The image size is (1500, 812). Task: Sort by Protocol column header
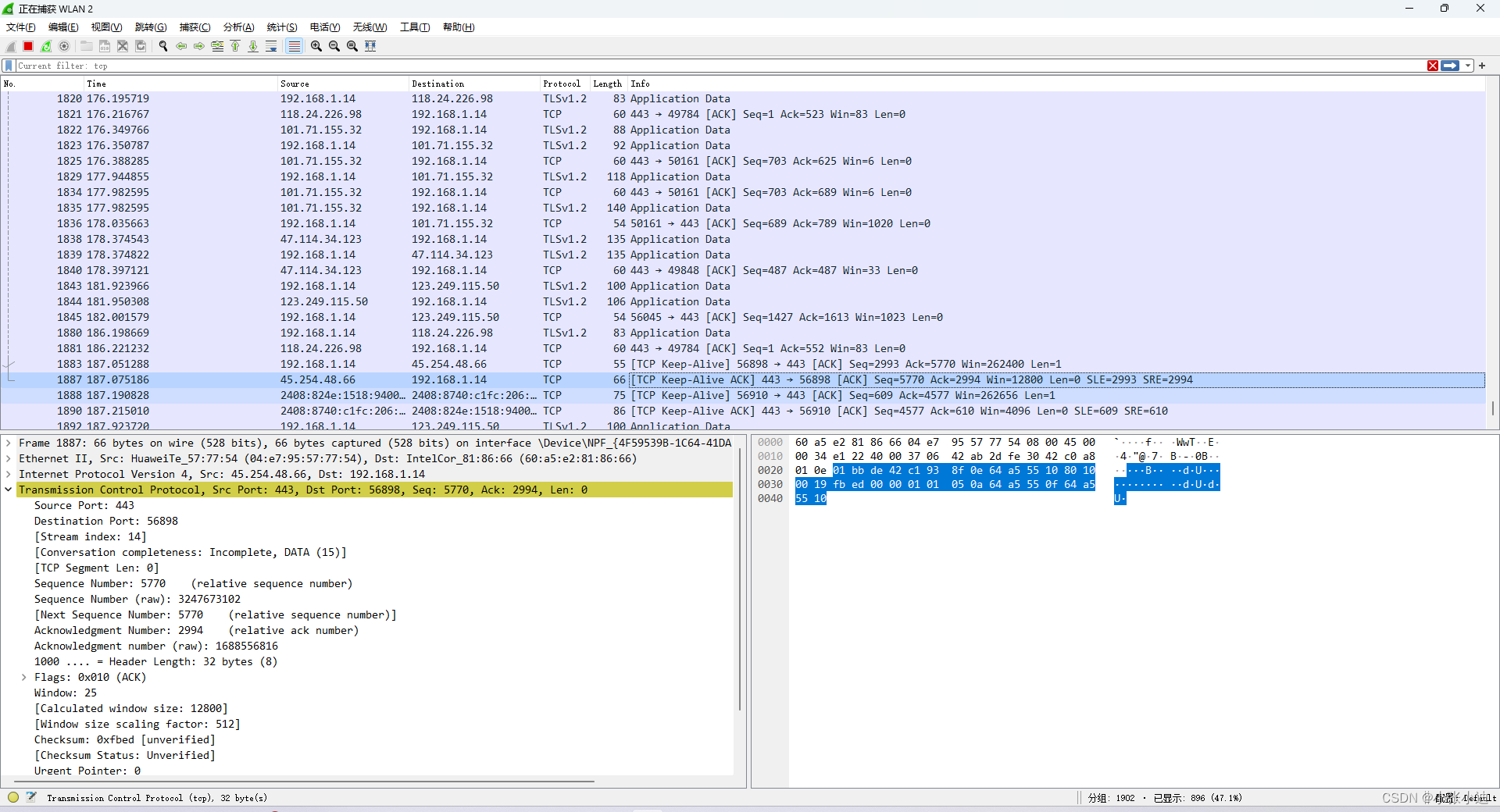[565, 84]
